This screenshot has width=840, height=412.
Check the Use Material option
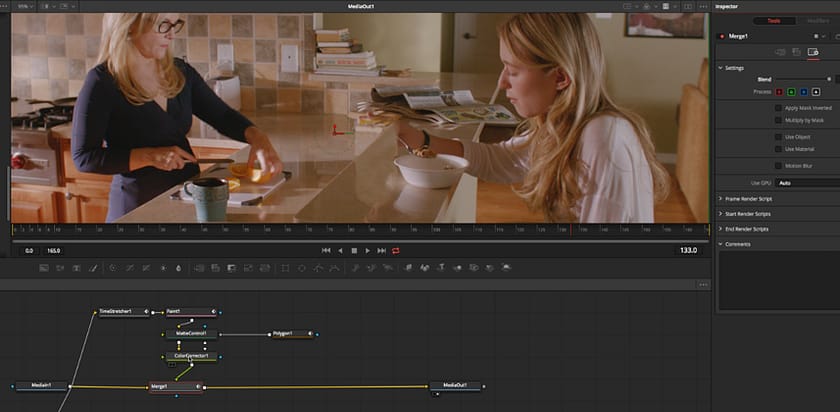[778, 149]
